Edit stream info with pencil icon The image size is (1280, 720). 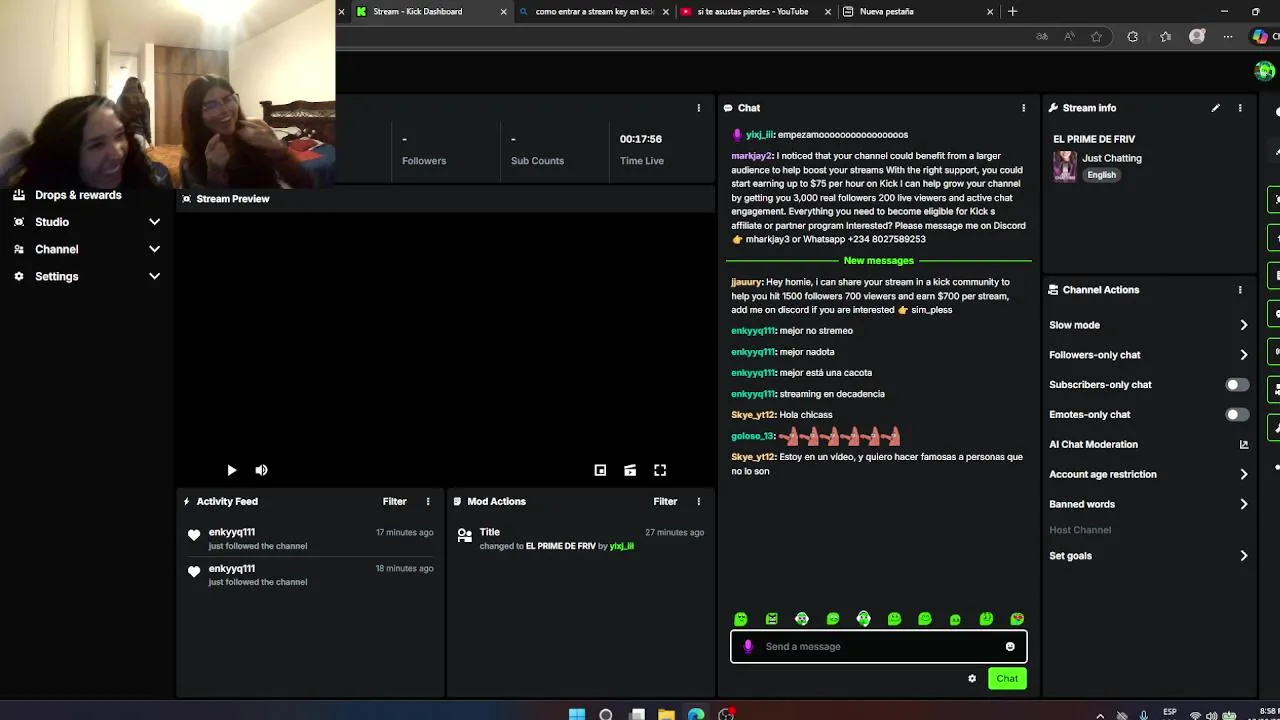click(x=1215, y=108)
